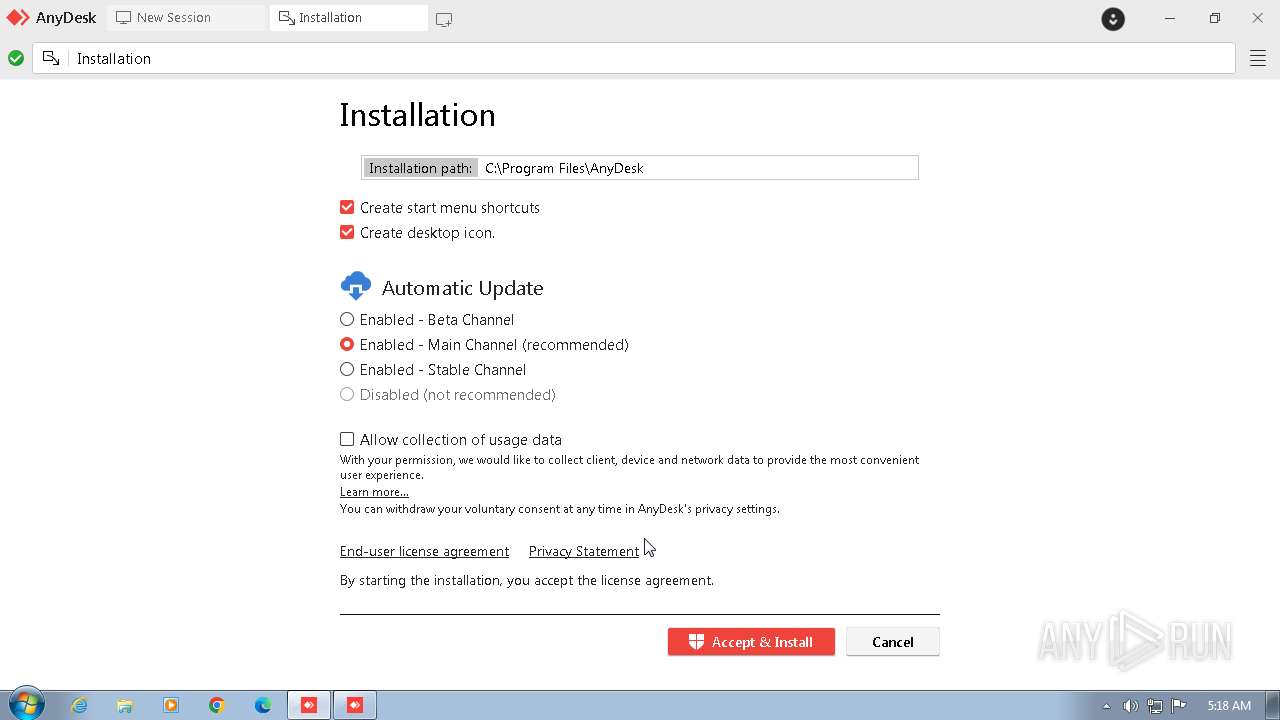Open the media player taskbar icon
The width and height of the screenshot is (1280, 720).
point(171,705)
